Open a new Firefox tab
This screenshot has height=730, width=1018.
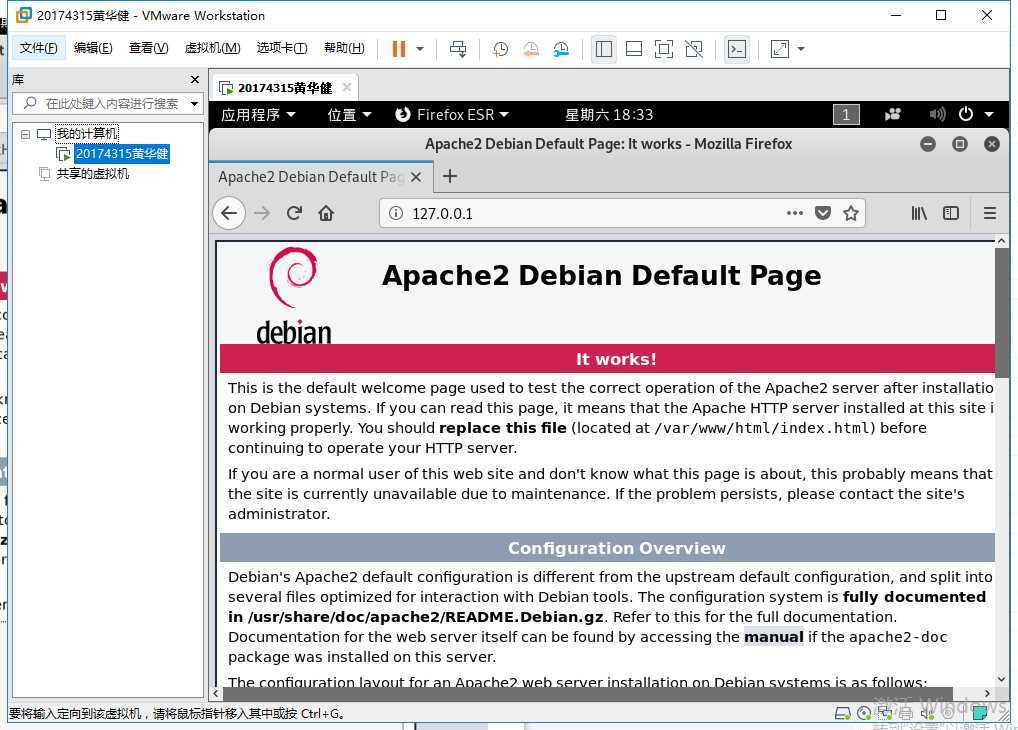(x=450, y=176)
